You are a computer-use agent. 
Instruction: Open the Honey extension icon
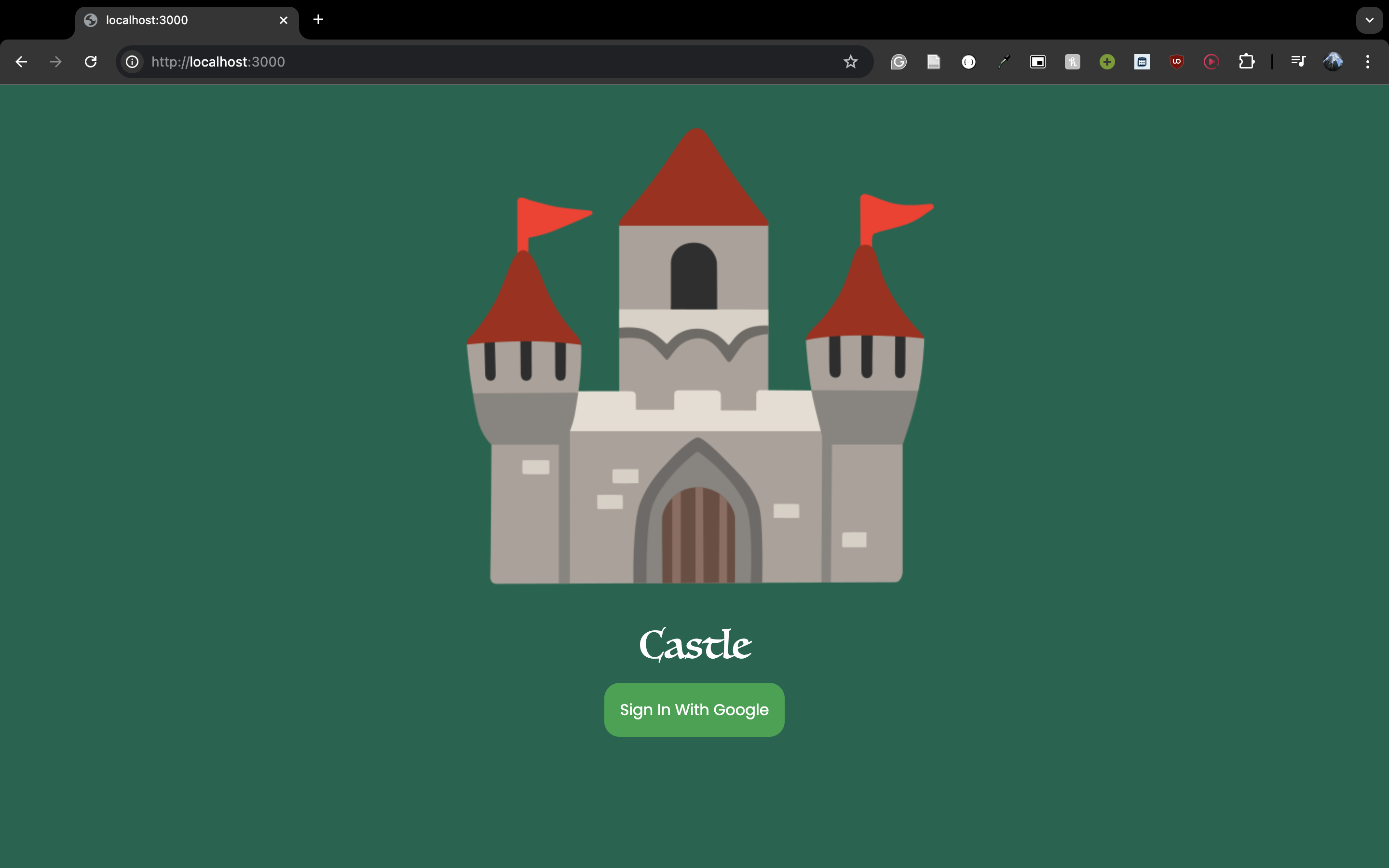(1072, 62)
